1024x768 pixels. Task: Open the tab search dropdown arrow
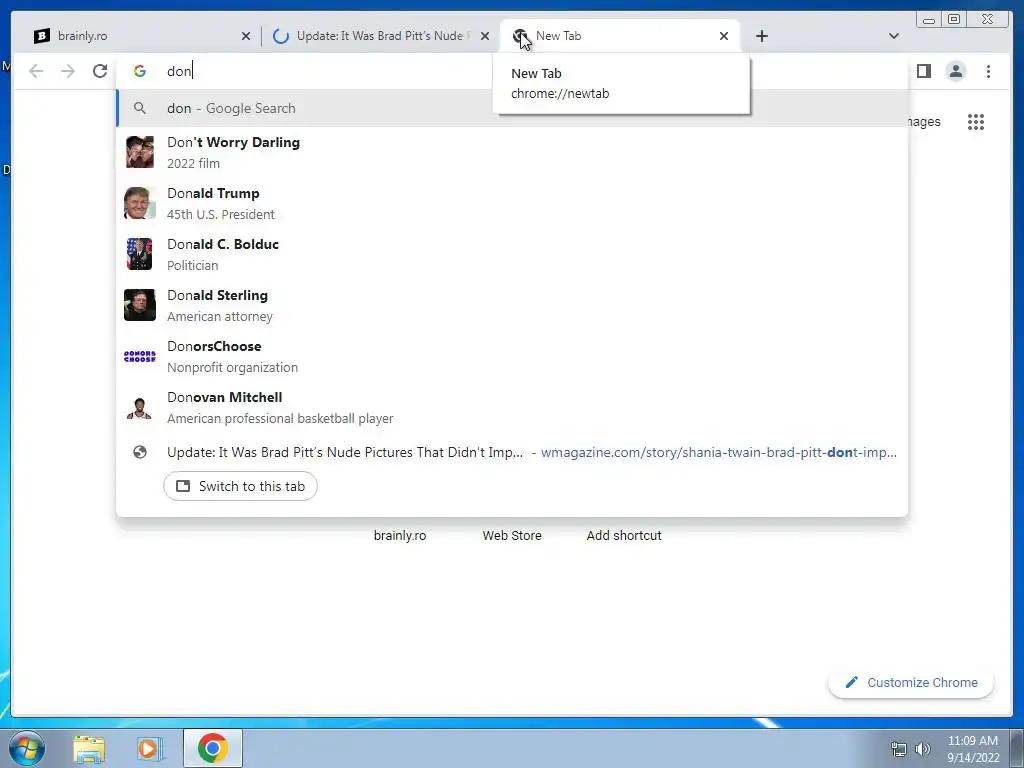point(894,36)
